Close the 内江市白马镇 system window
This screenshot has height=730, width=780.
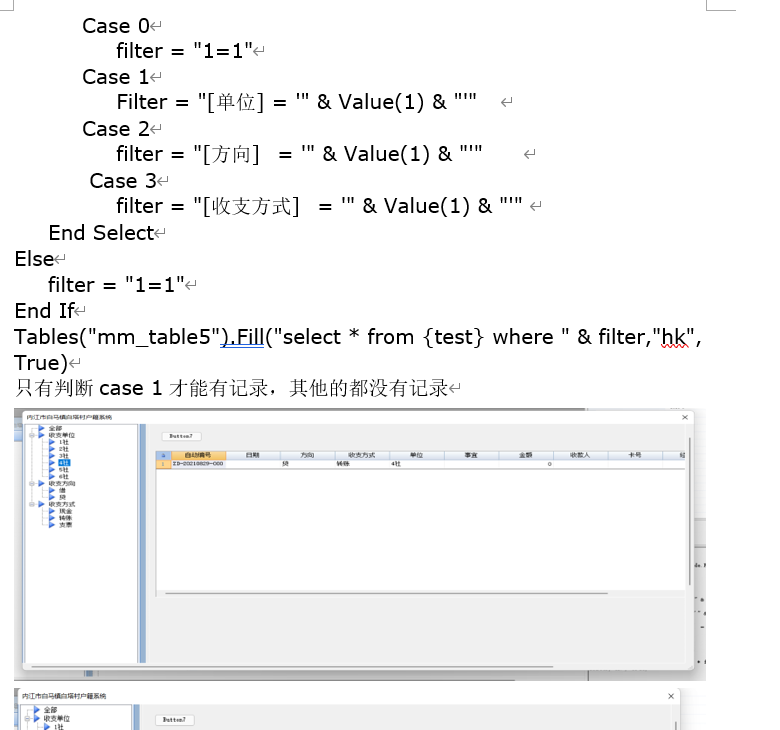[685, 417]
